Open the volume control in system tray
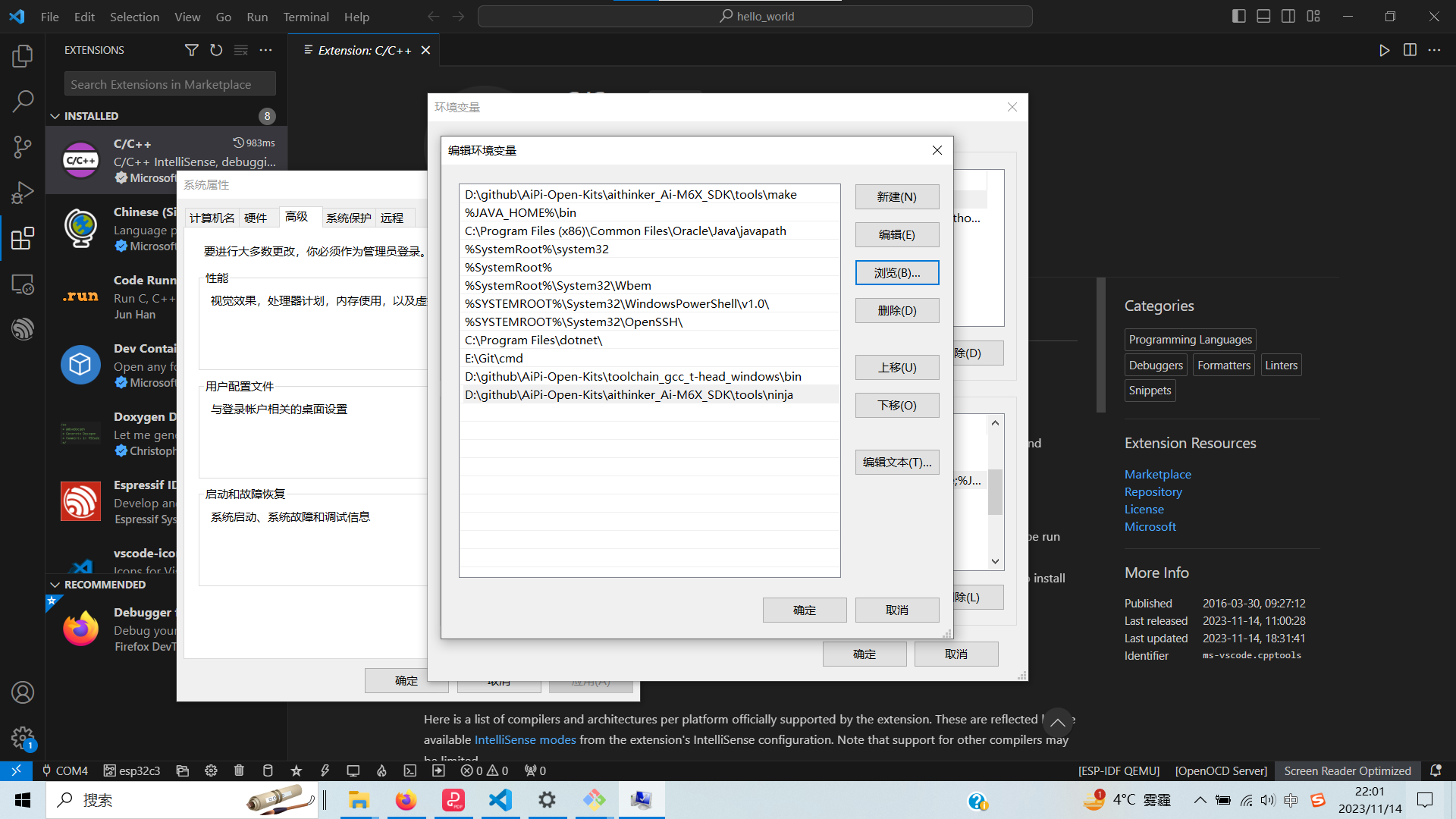Image resolution: width=1456 pixels, height=819 pixels. (1268, 800)
